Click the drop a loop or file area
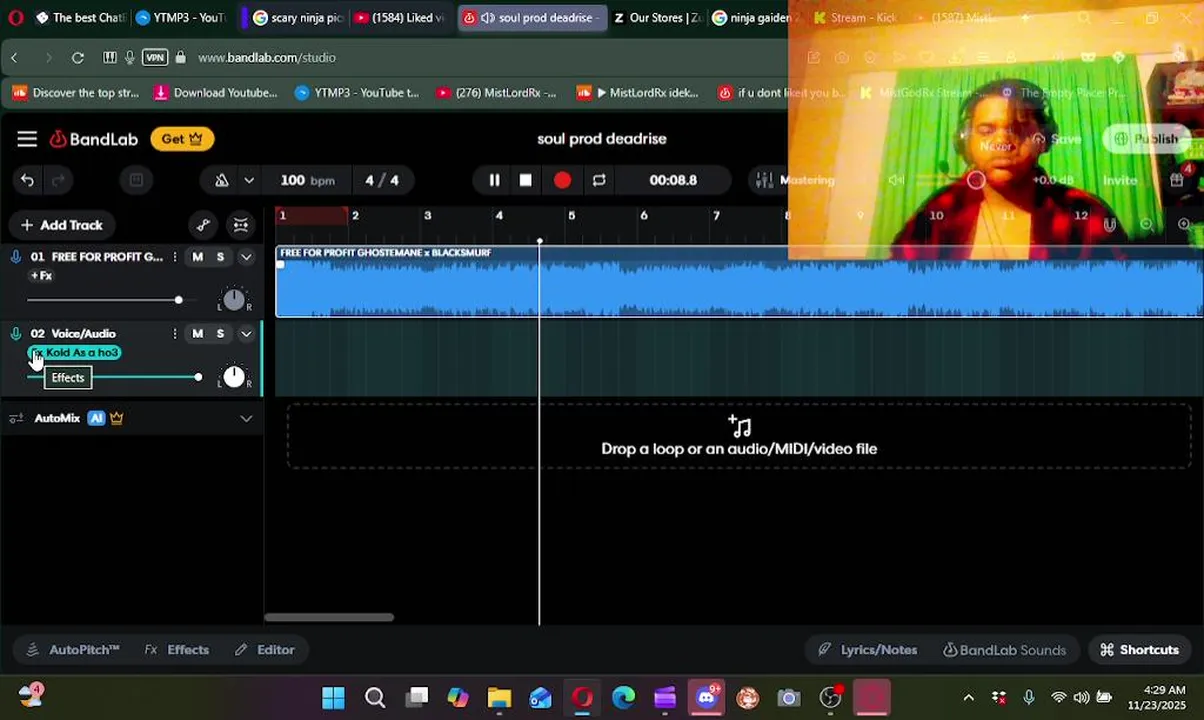The height and width of the screenshot is (720, 1204). (x=739, y=437)
